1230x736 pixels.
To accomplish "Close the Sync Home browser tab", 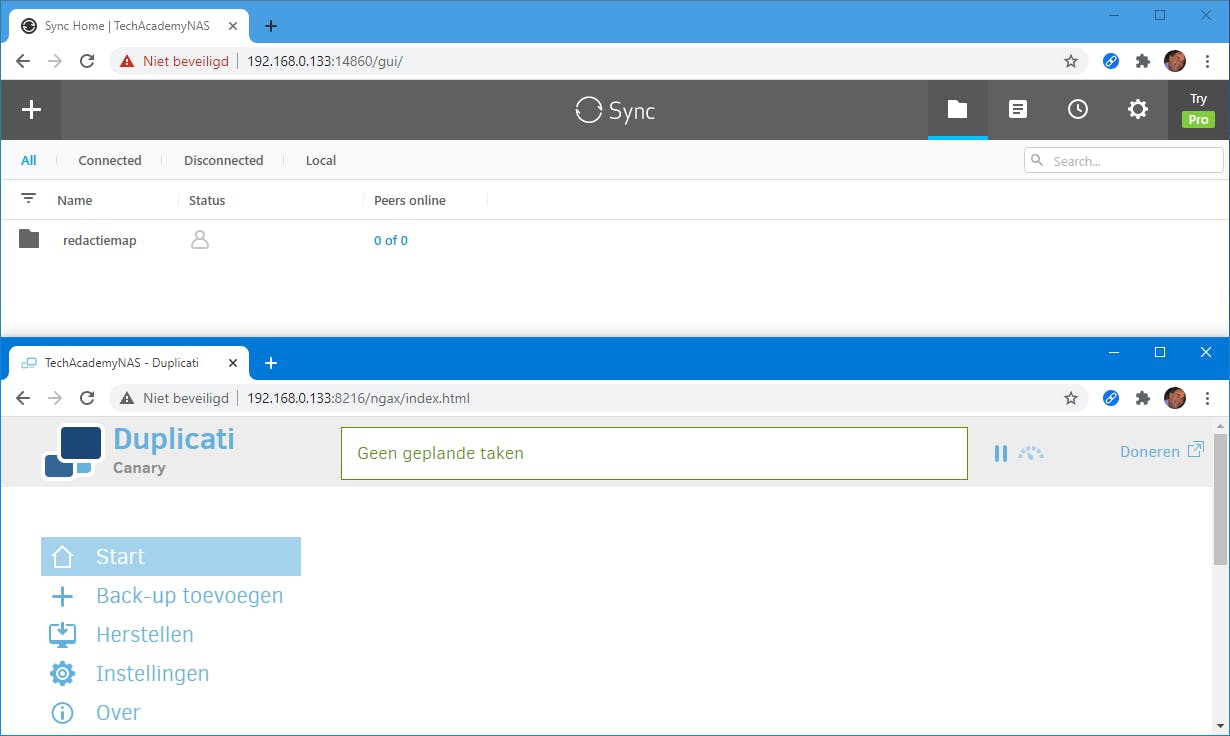I will click(x=232, y=26).
